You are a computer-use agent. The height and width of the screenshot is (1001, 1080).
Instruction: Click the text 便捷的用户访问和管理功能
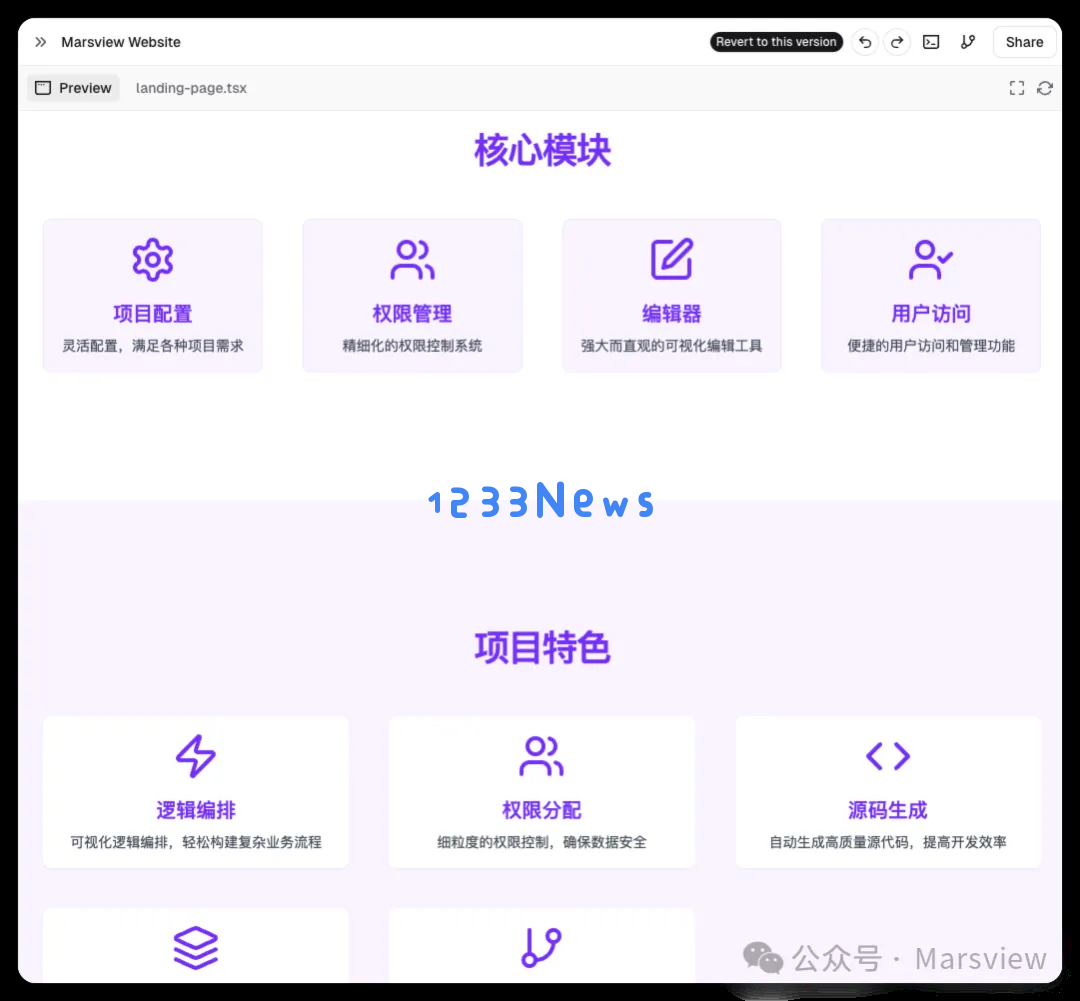(x=931, y=346)
